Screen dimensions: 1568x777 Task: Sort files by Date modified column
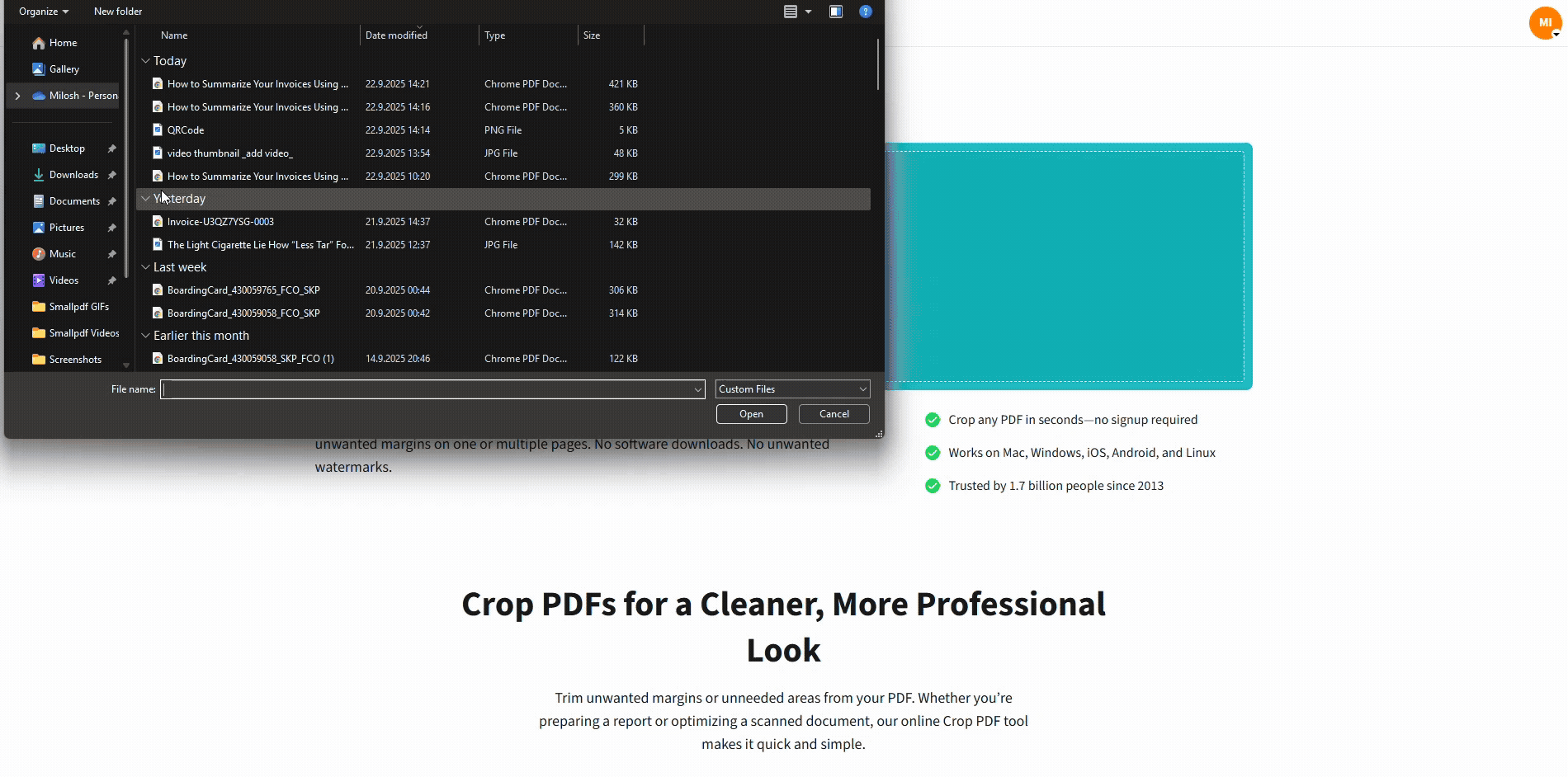396,35
